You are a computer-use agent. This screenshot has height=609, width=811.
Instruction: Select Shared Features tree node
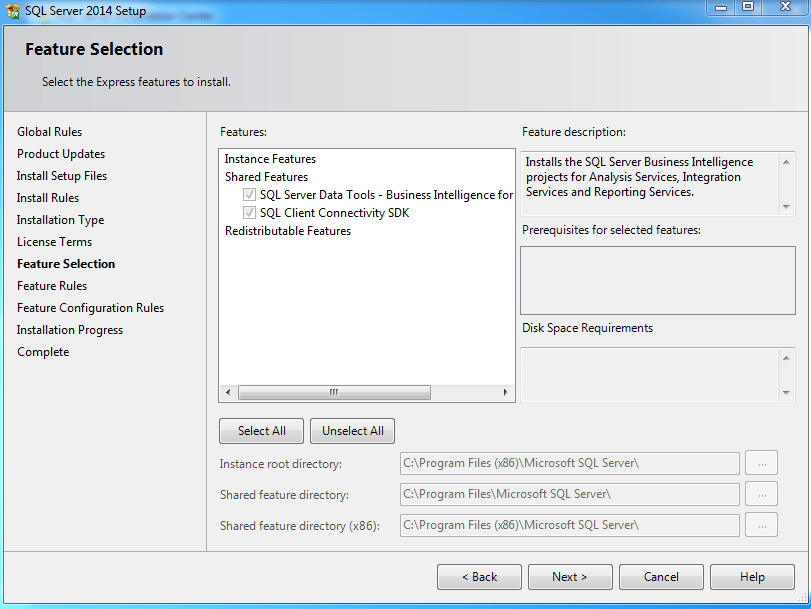(x=266, y=177)
